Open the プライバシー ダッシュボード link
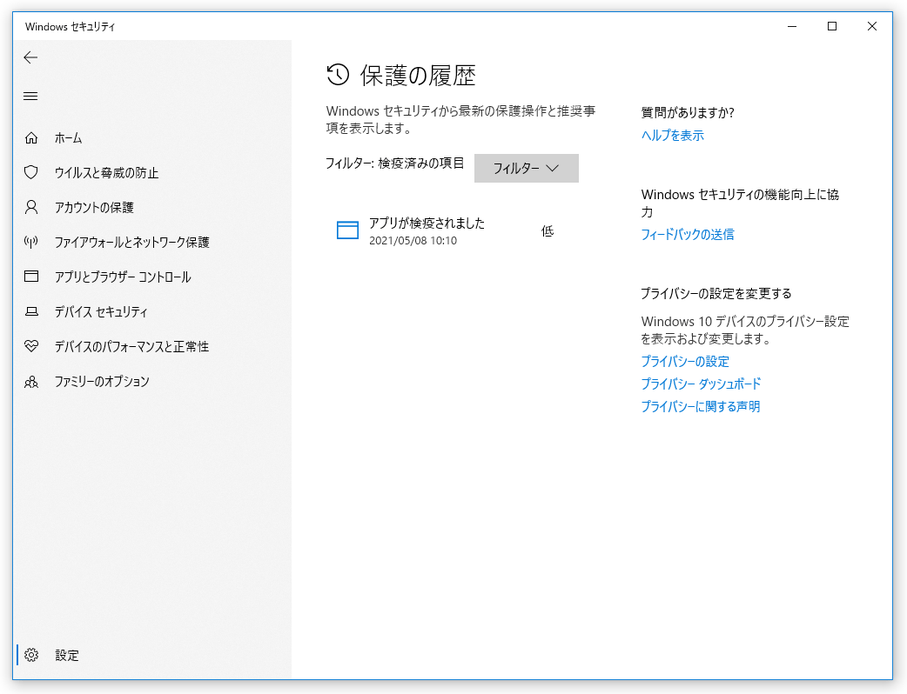This screenshot has width=907, height=694. coord(701,384)
